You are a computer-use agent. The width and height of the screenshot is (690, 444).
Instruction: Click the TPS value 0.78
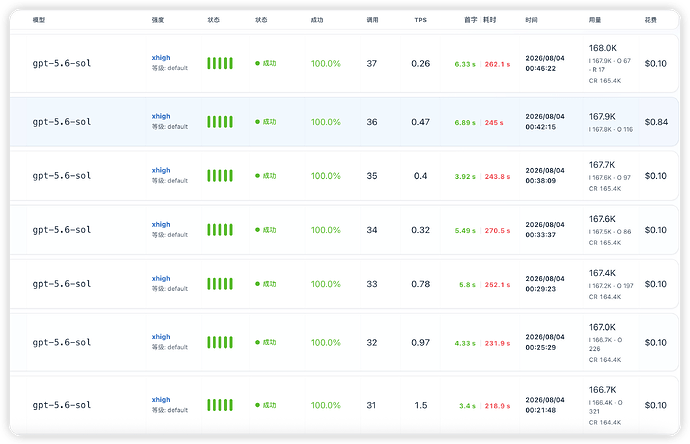pos(421,284)
